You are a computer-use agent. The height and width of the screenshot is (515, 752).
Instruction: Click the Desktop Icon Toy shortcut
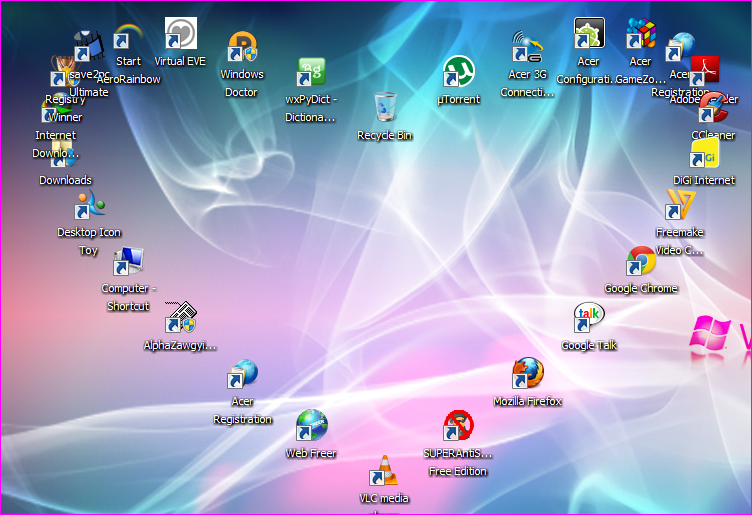[x=89, y=205]
